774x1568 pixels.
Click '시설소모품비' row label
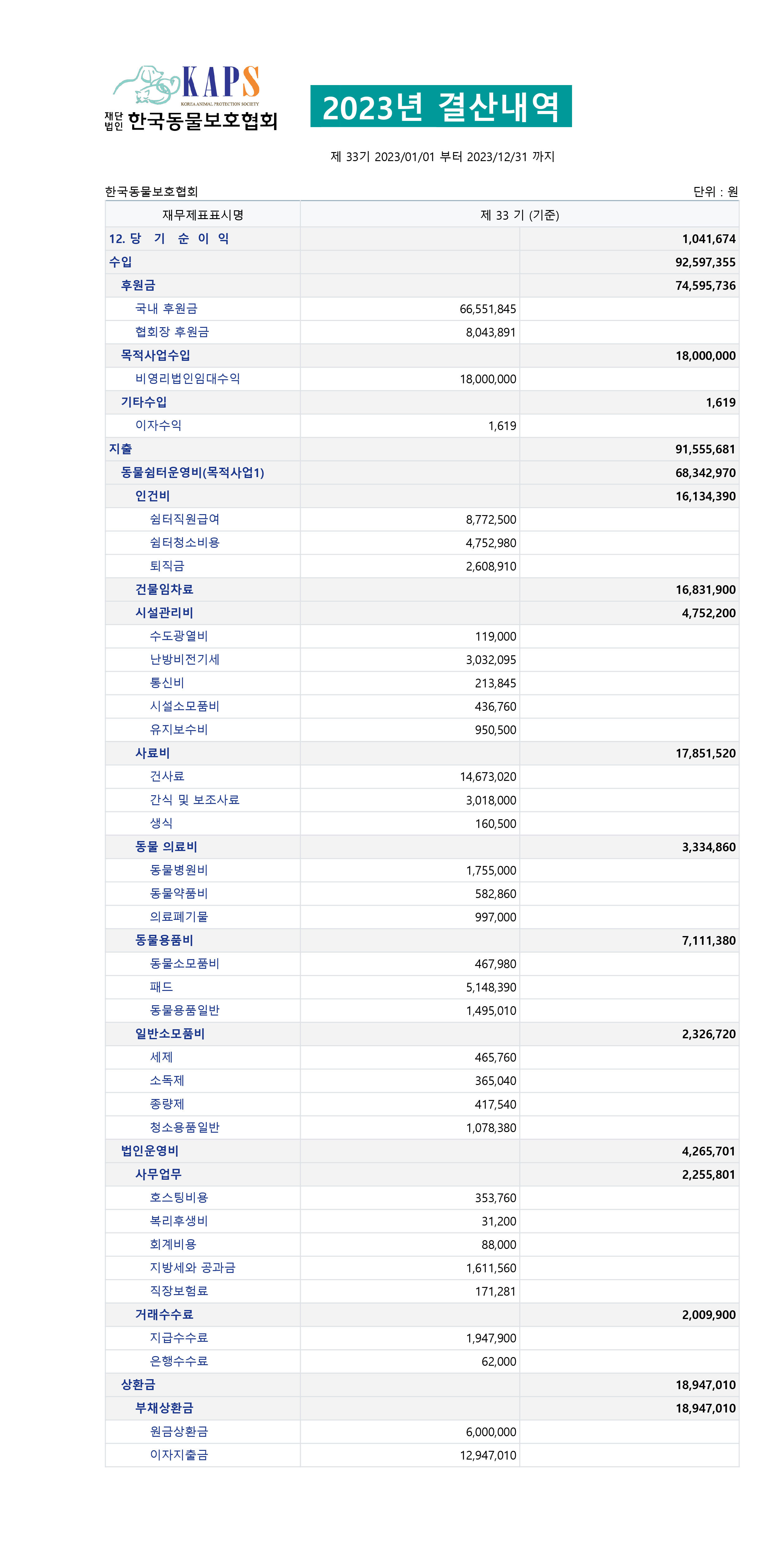pos(185,706)
